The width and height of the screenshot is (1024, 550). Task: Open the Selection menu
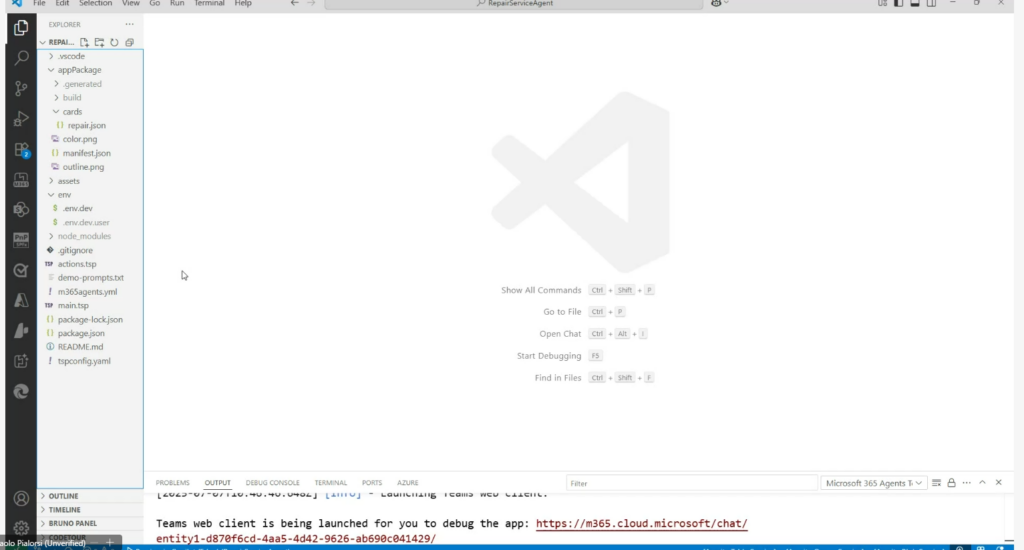[95, 3]
